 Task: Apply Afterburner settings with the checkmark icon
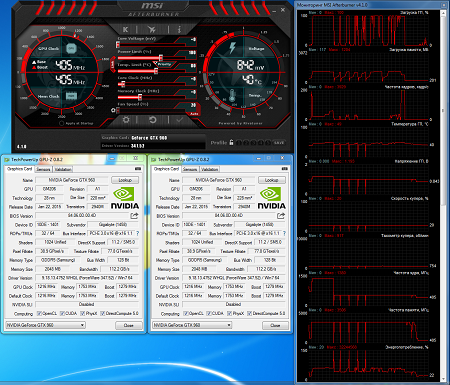[x=180, y=120]
